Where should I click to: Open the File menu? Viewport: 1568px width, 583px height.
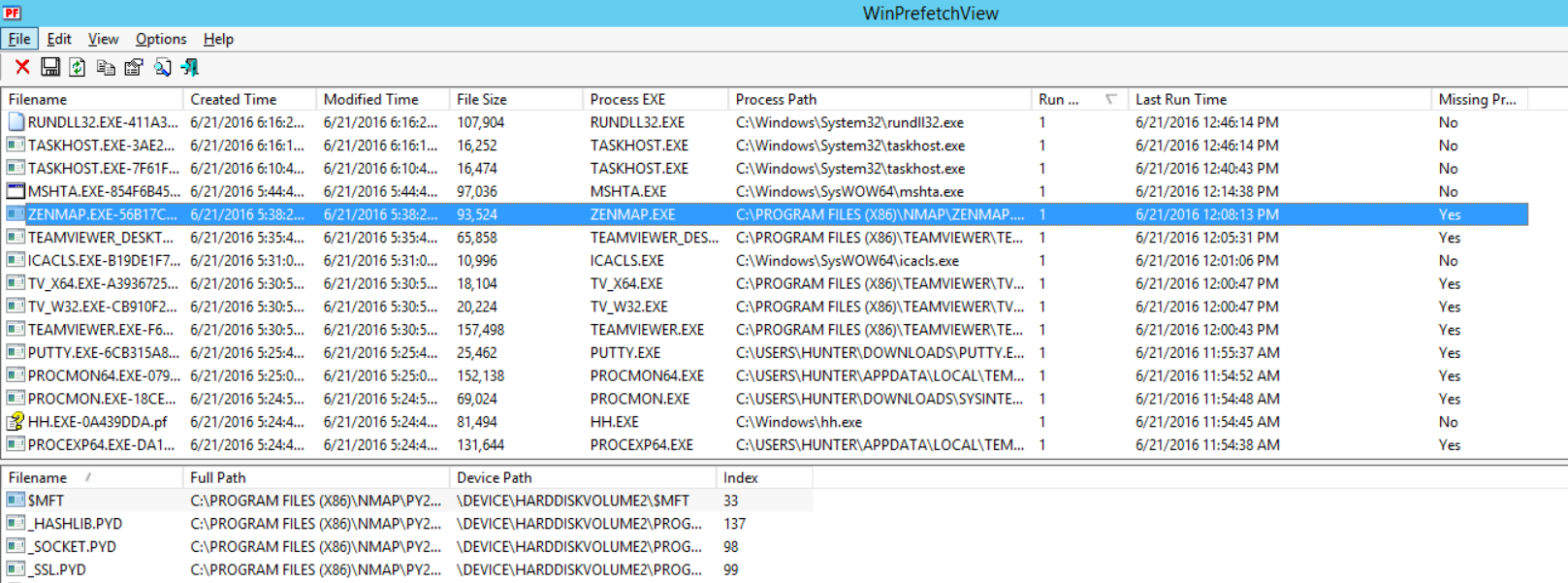point(19,39)
